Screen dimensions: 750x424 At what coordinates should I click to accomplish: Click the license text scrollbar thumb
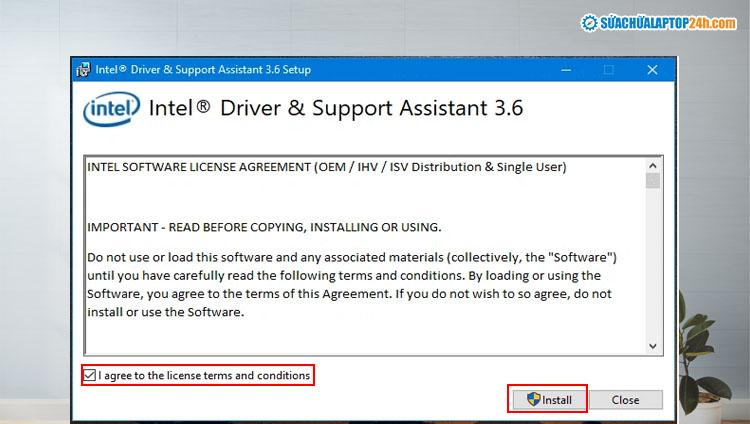[653, 181]
